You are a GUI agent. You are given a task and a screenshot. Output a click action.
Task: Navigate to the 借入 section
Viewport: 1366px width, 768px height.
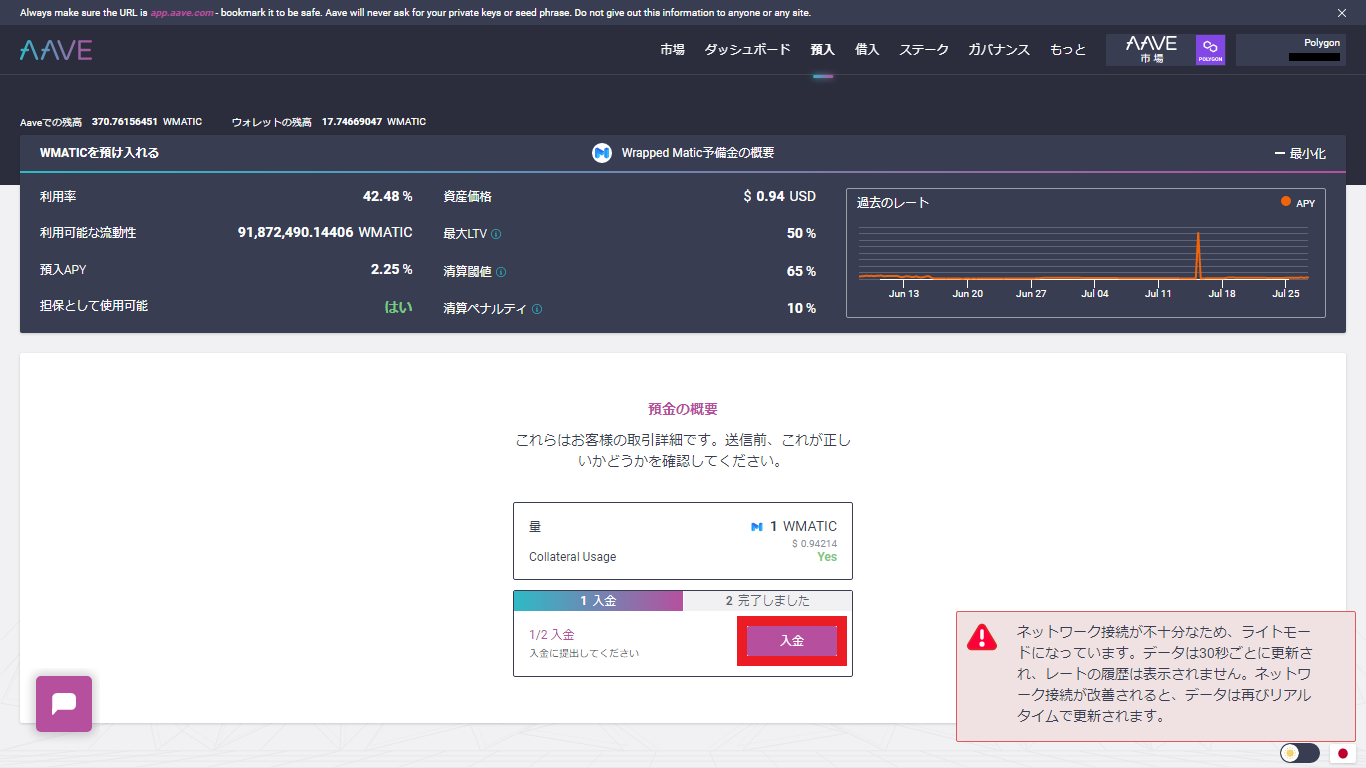click(x=866, y=48)
